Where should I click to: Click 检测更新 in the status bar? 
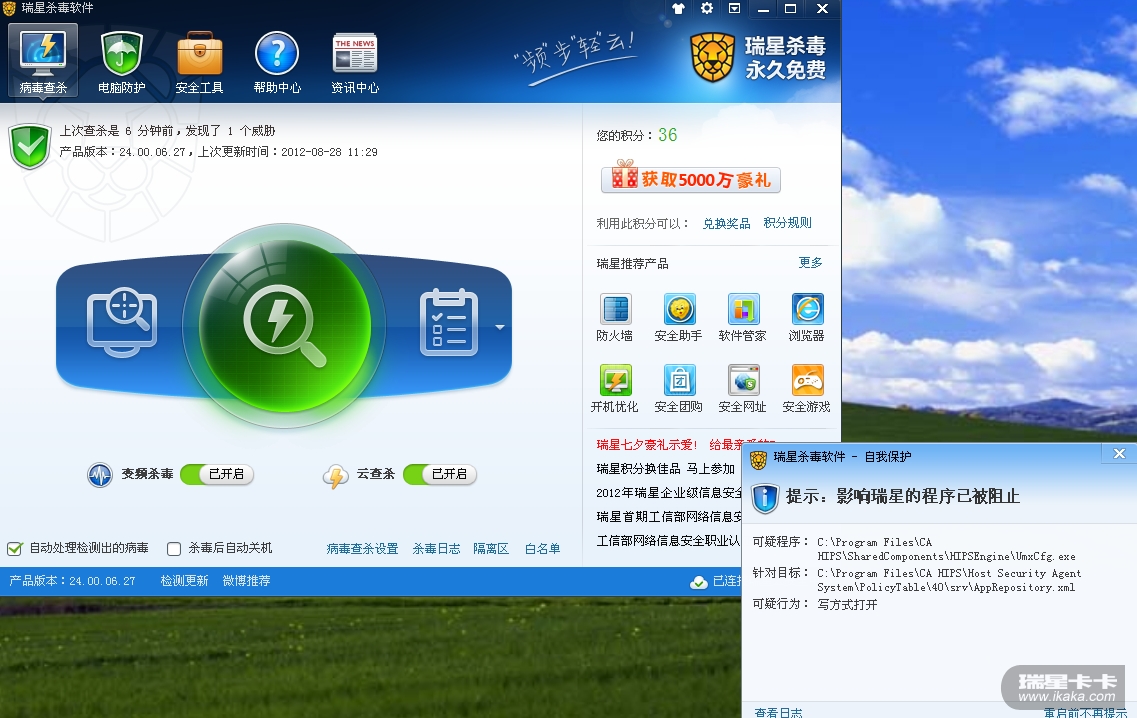(184, 581)
